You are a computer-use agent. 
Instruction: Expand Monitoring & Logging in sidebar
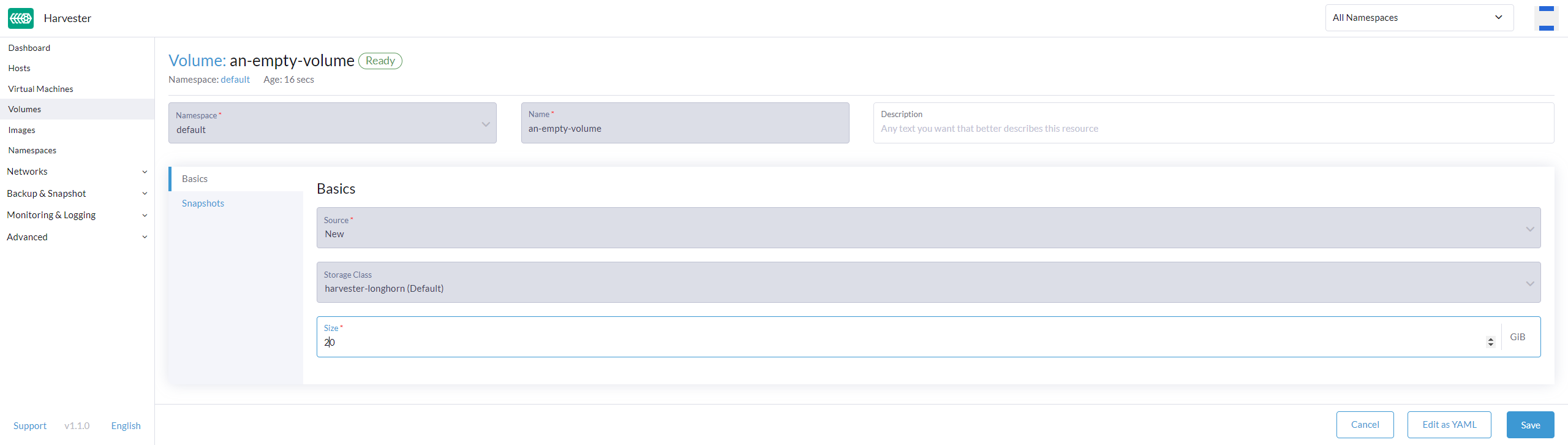[x=77, y=215]
